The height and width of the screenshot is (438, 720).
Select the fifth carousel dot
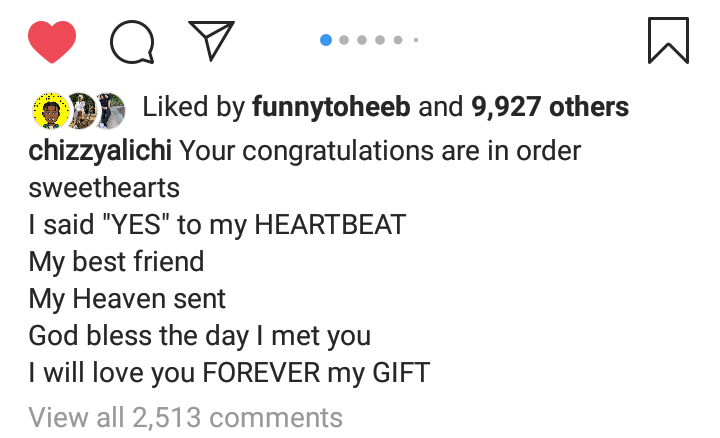pos(398,40)
